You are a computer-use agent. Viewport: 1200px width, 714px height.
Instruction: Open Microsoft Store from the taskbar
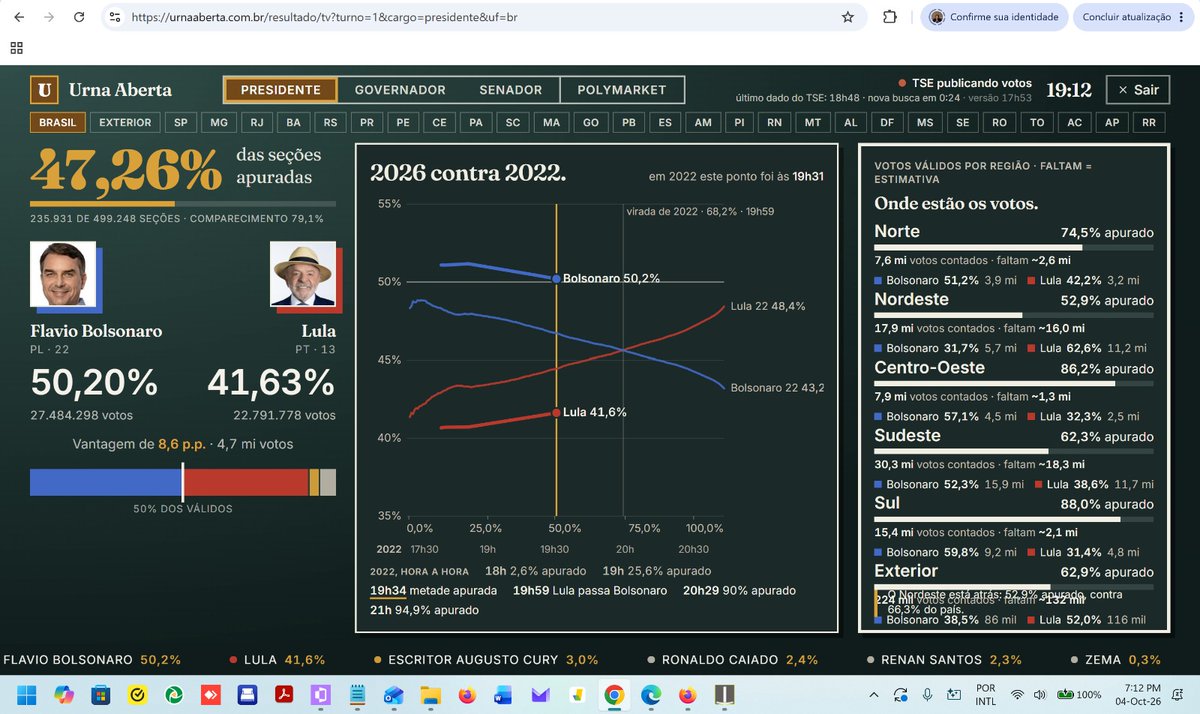(101, 694)
